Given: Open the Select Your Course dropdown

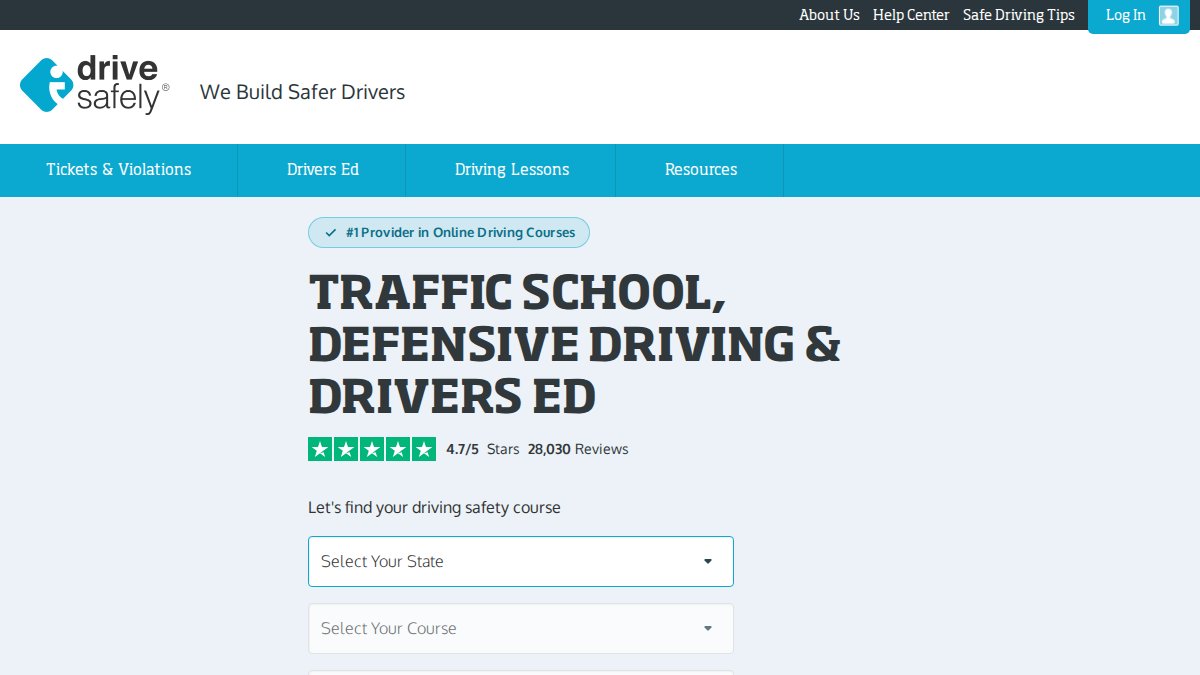Looking at the screenshot, I should [x=521, y=628].
